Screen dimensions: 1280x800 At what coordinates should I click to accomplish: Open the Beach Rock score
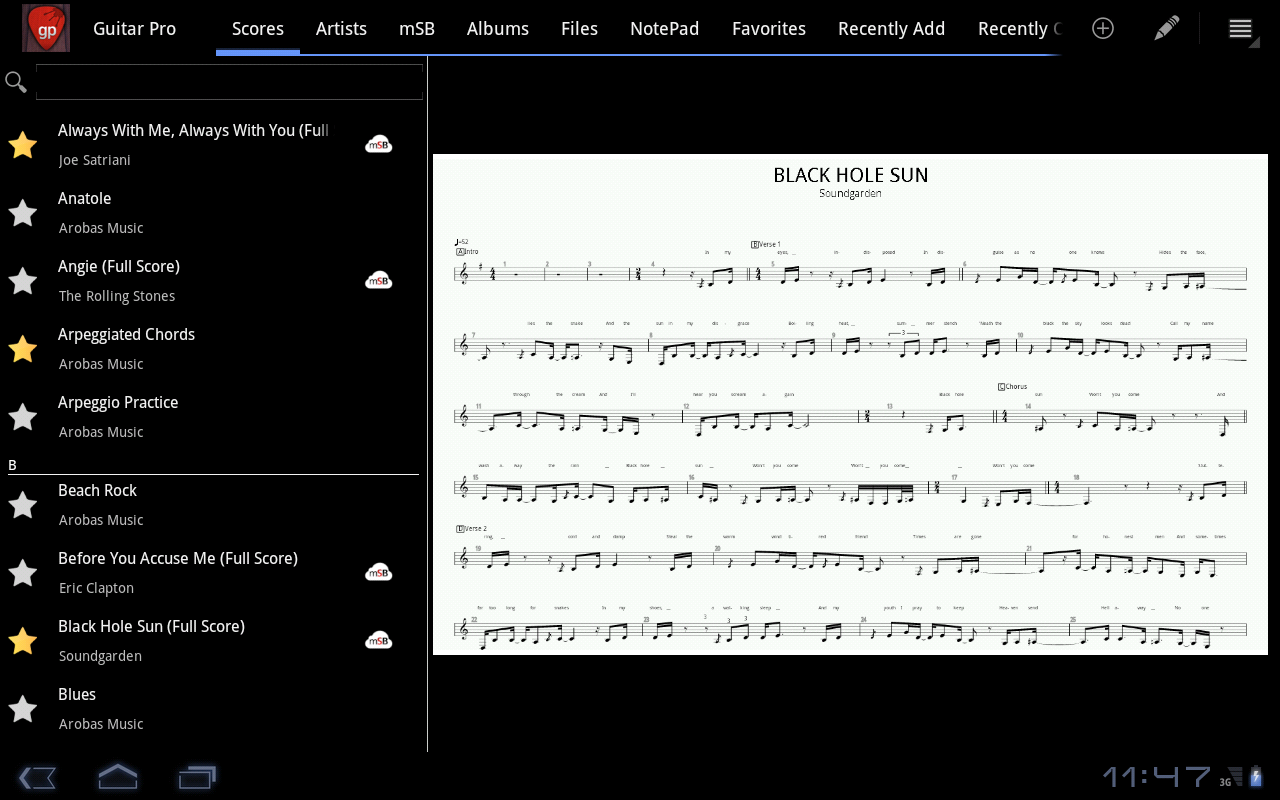coord(97,490)
